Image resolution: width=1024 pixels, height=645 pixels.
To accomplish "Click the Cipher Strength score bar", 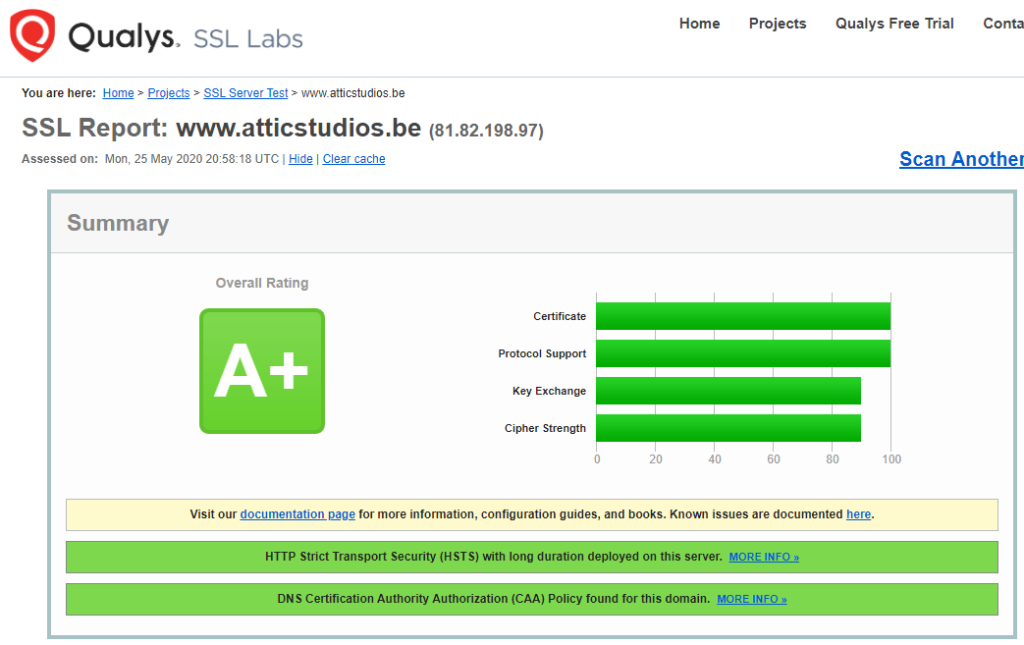I will click(x=728, y=428).
